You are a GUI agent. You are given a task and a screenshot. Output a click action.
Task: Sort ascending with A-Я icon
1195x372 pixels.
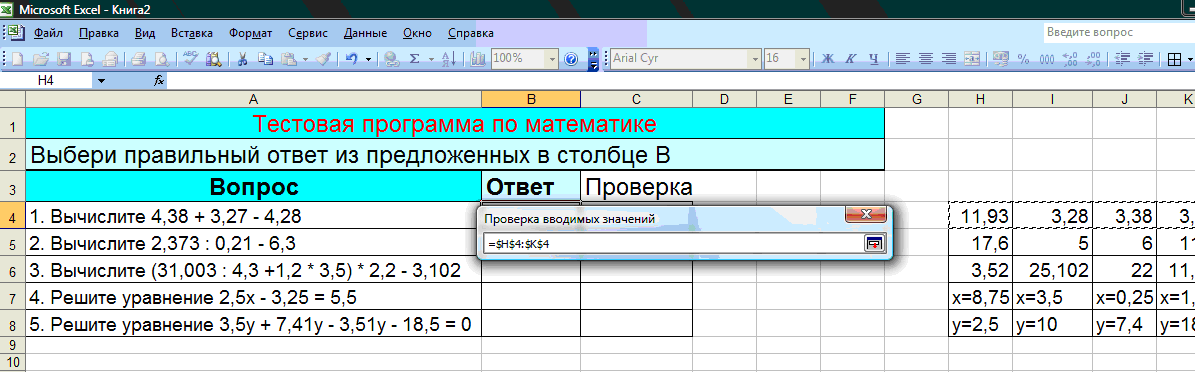click(x=450, y=59)
